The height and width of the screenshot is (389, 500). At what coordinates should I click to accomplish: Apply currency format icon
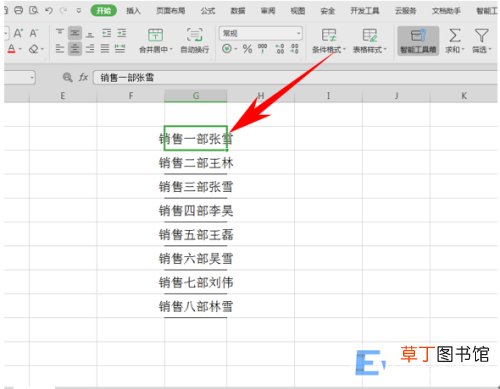coord(227,49)
